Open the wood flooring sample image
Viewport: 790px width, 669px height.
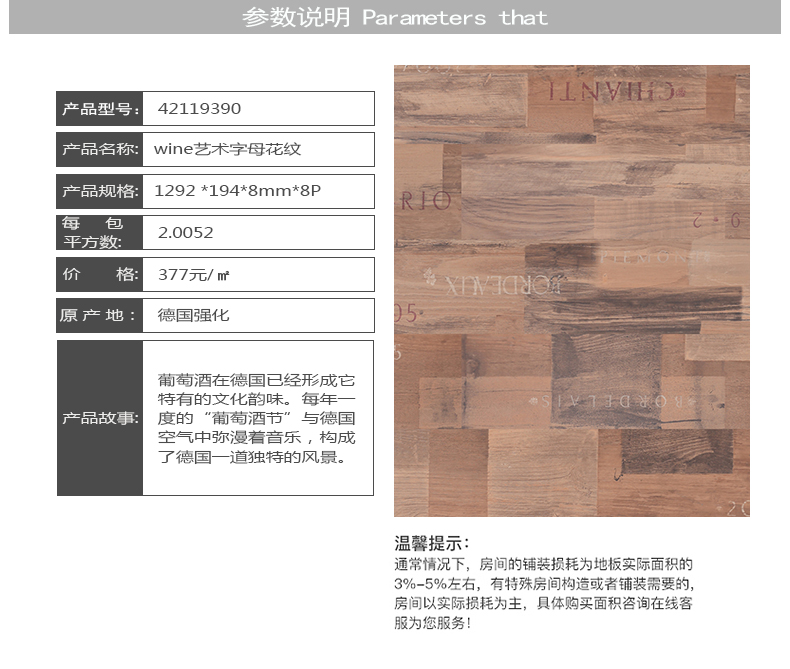(572, 291)
